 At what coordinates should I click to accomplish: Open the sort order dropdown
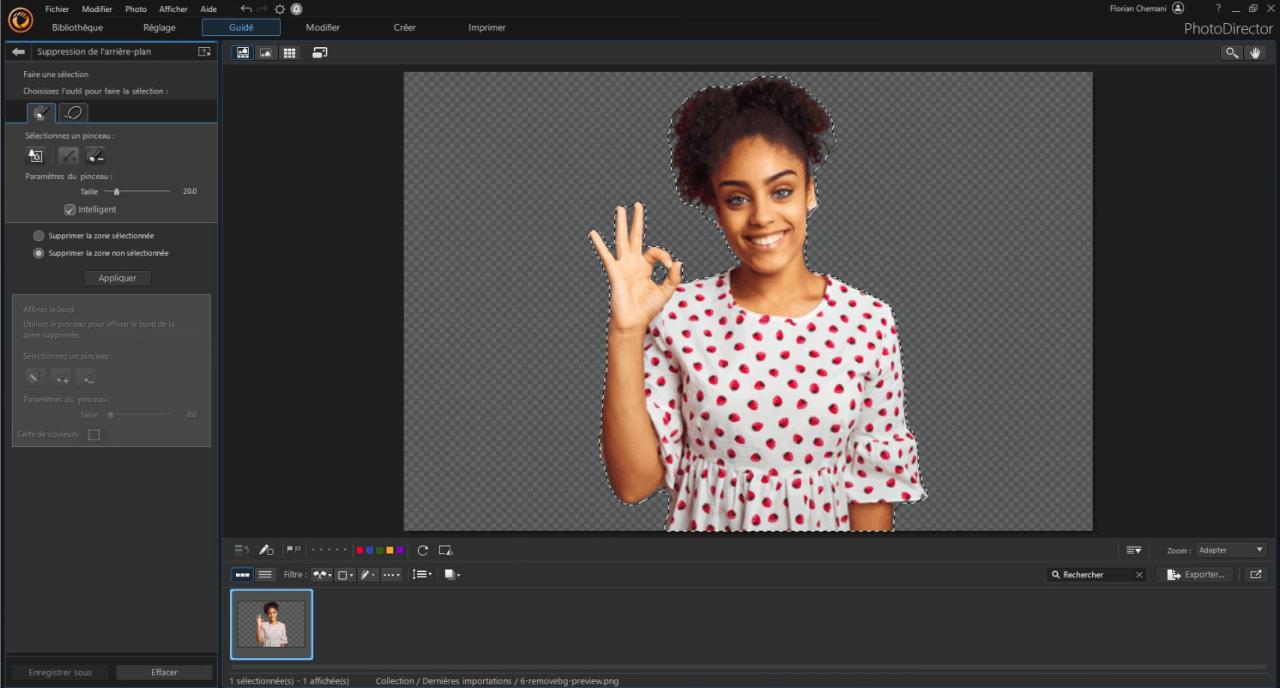coord(422,575)
